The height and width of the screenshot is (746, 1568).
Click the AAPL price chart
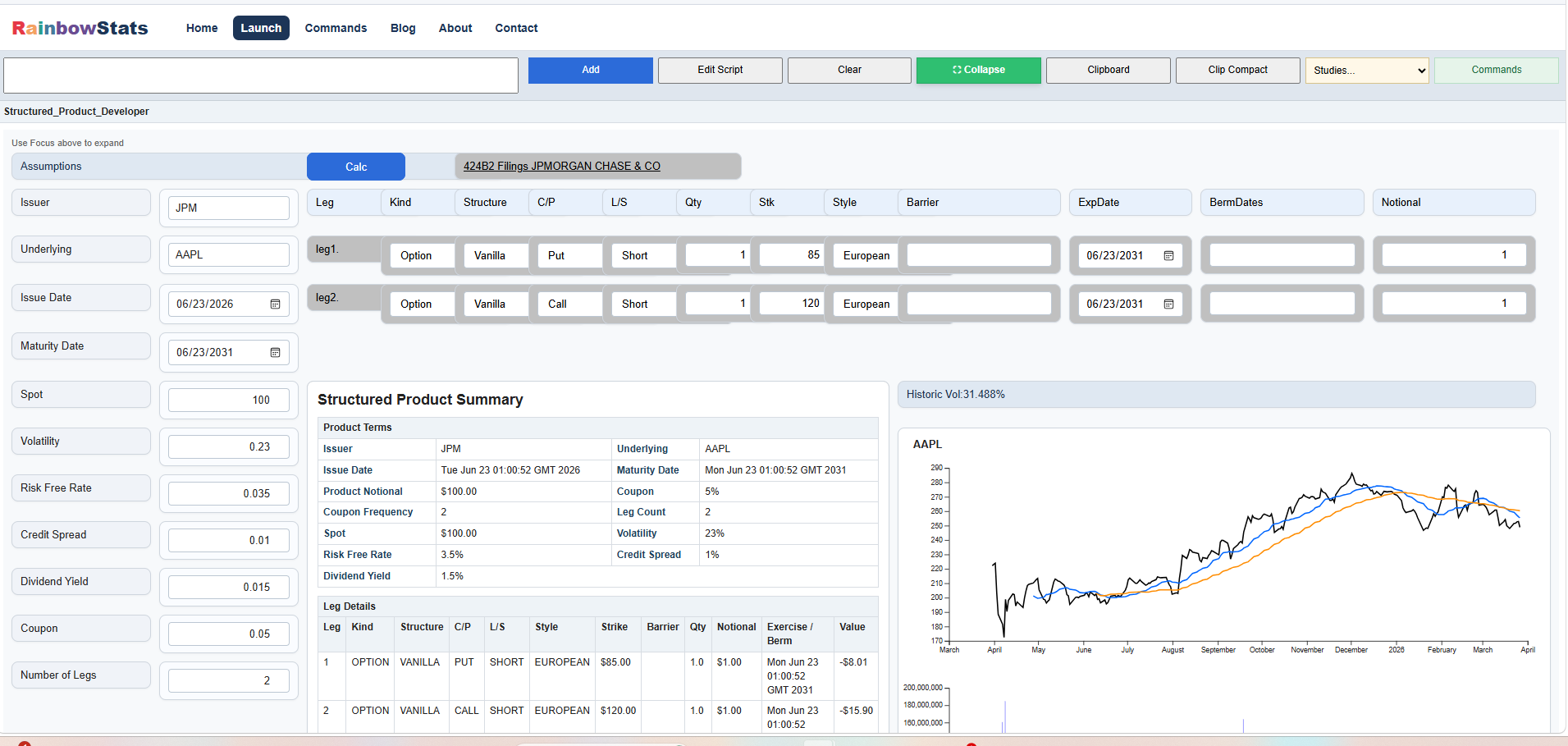click(x=1237, y=558)
